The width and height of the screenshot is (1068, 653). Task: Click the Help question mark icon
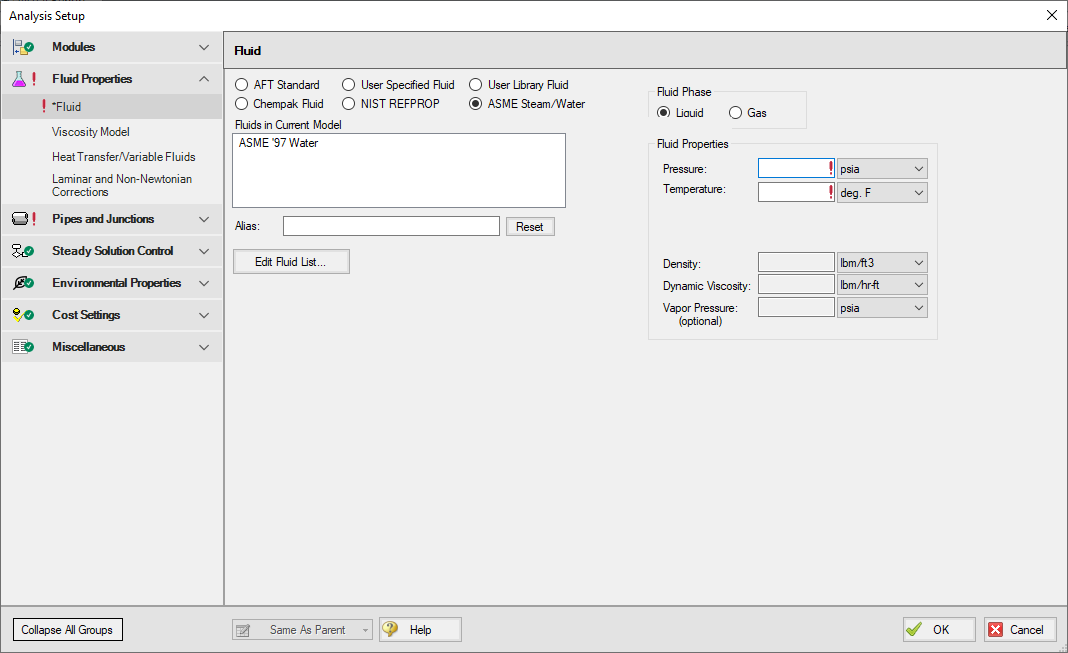[x=391, y=629]
